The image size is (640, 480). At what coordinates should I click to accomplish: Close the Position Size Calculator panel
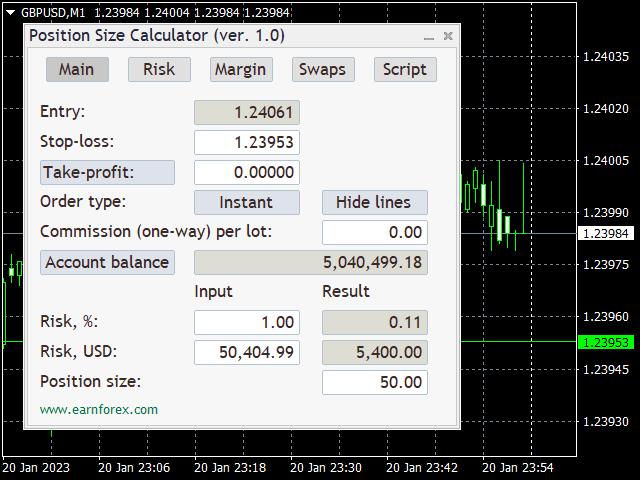pyautogui.click(x=448, y=36)
